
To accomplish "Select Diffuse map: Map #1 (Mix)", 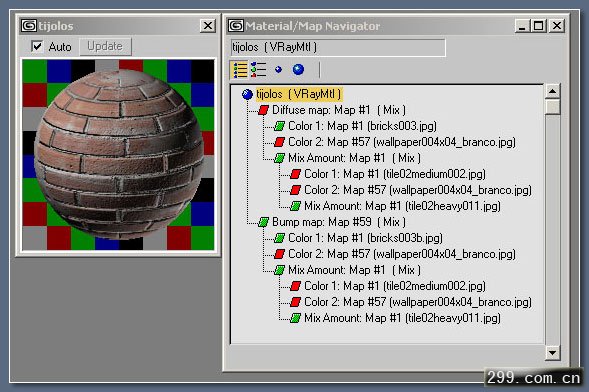I will click(x=338, y=110).
